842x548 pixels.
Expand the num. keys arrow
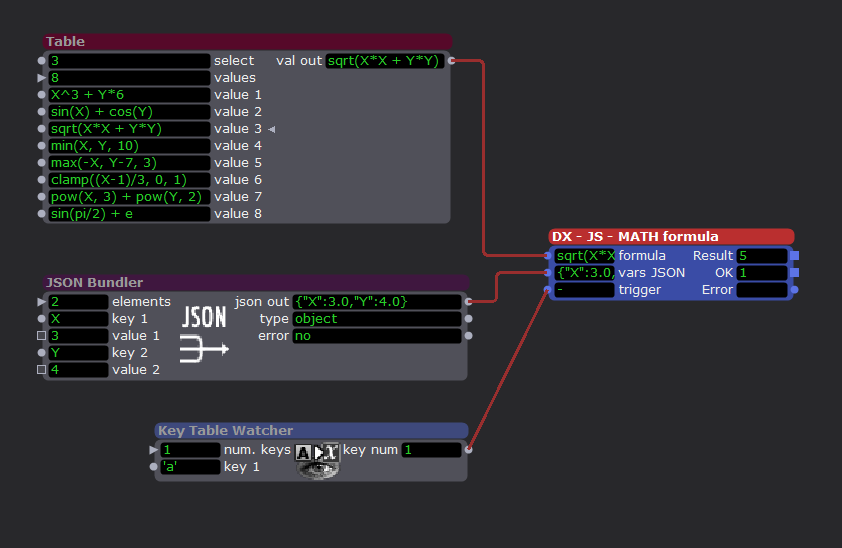[x=153, y=450]
